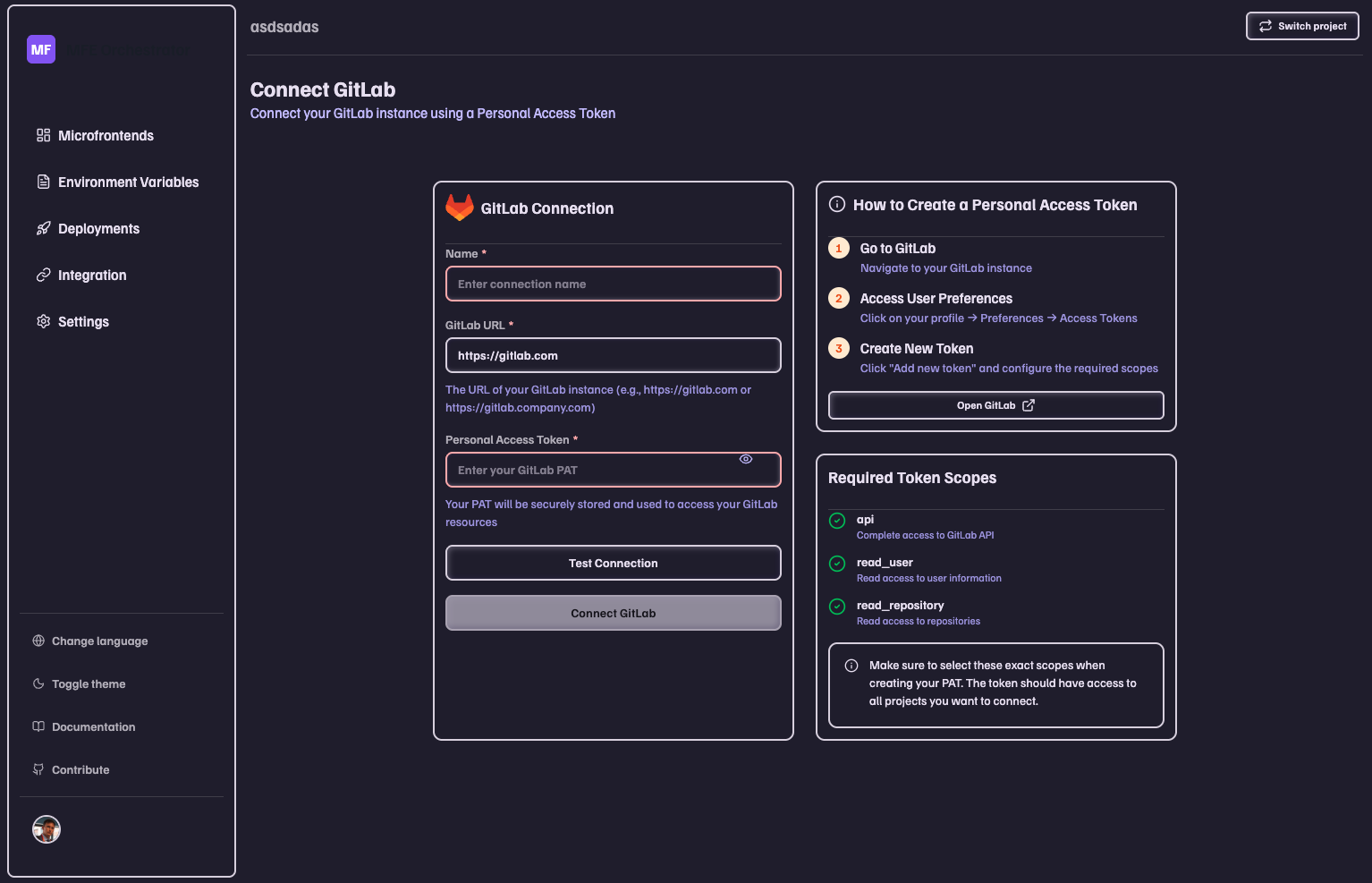Click the Switch project button
The height and width of the screenshot is (883, 1372).
[1301, 26]
